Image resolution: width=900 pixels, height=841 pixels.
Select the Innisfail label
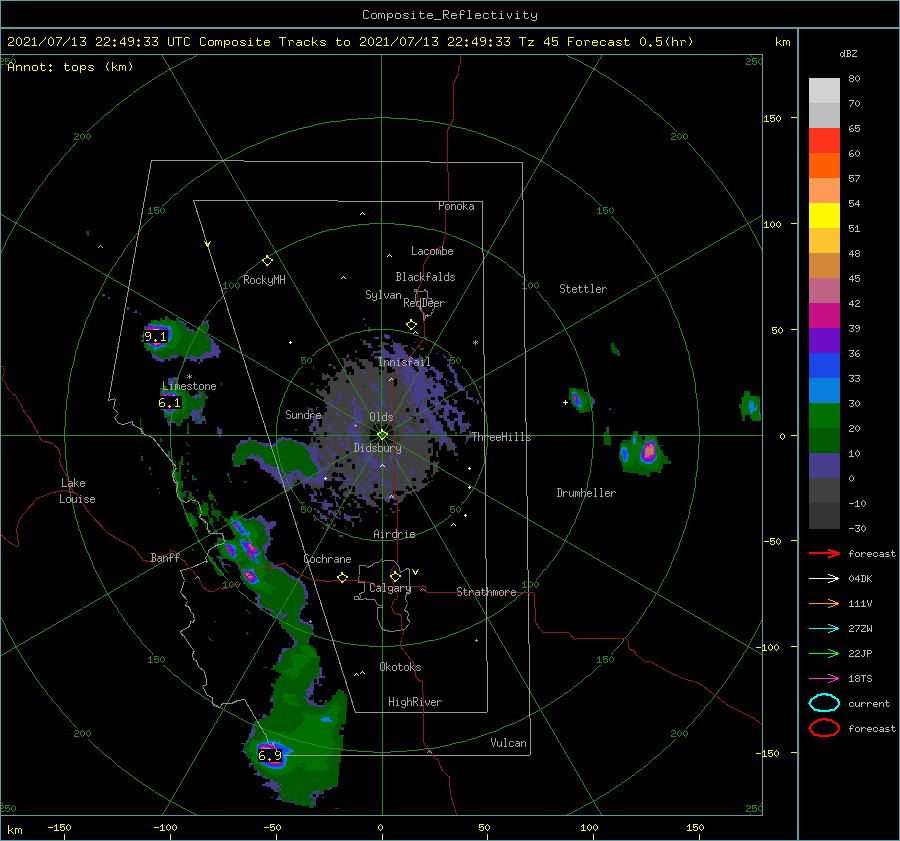pyautogui.click(x=404, y=362)
